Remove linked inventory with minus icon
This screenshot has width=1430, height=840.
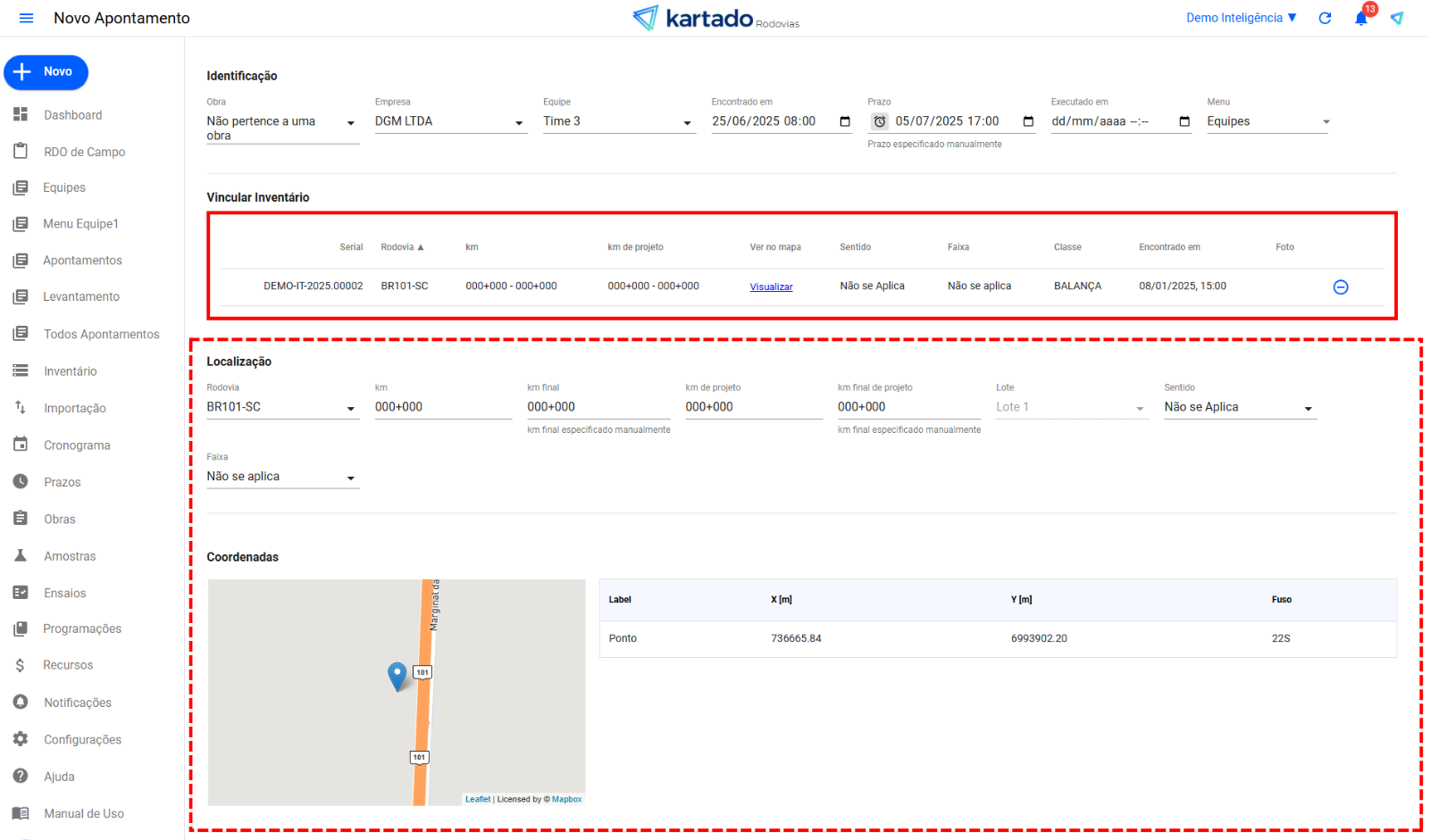pos(1340,287)
